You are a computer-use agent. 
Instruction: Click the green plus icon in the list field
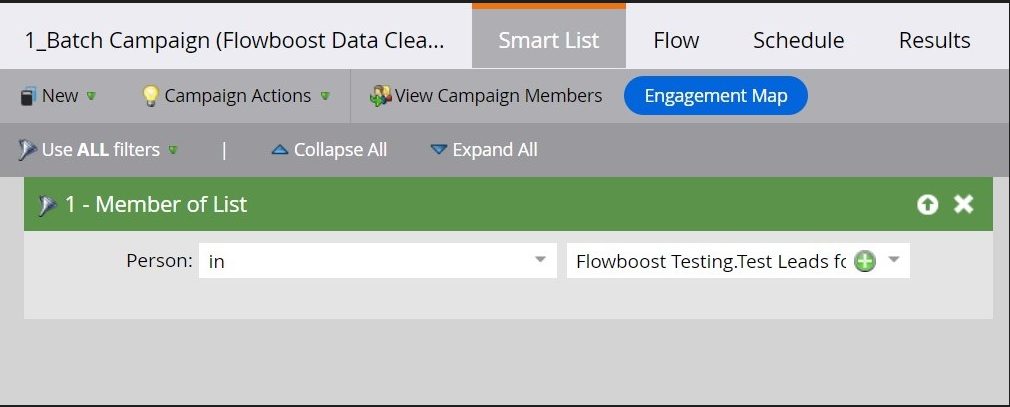click(865, 261)
